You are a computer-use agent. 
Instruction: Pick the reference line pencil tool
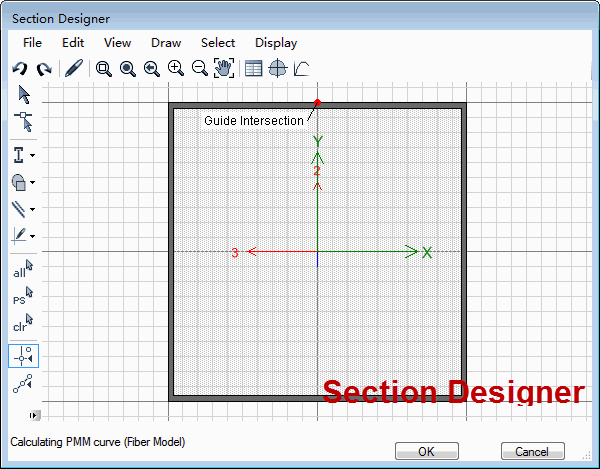(x=19, y=236)
